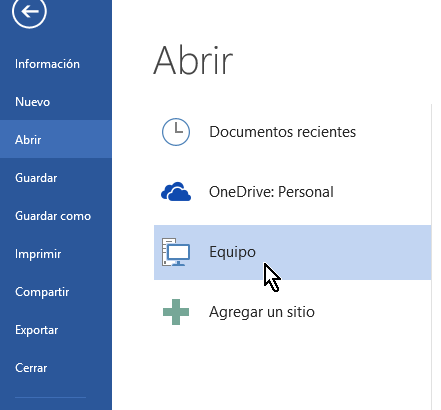441x410 pixels.
Task: Select the Equipo location text
Action: point(232,252)
